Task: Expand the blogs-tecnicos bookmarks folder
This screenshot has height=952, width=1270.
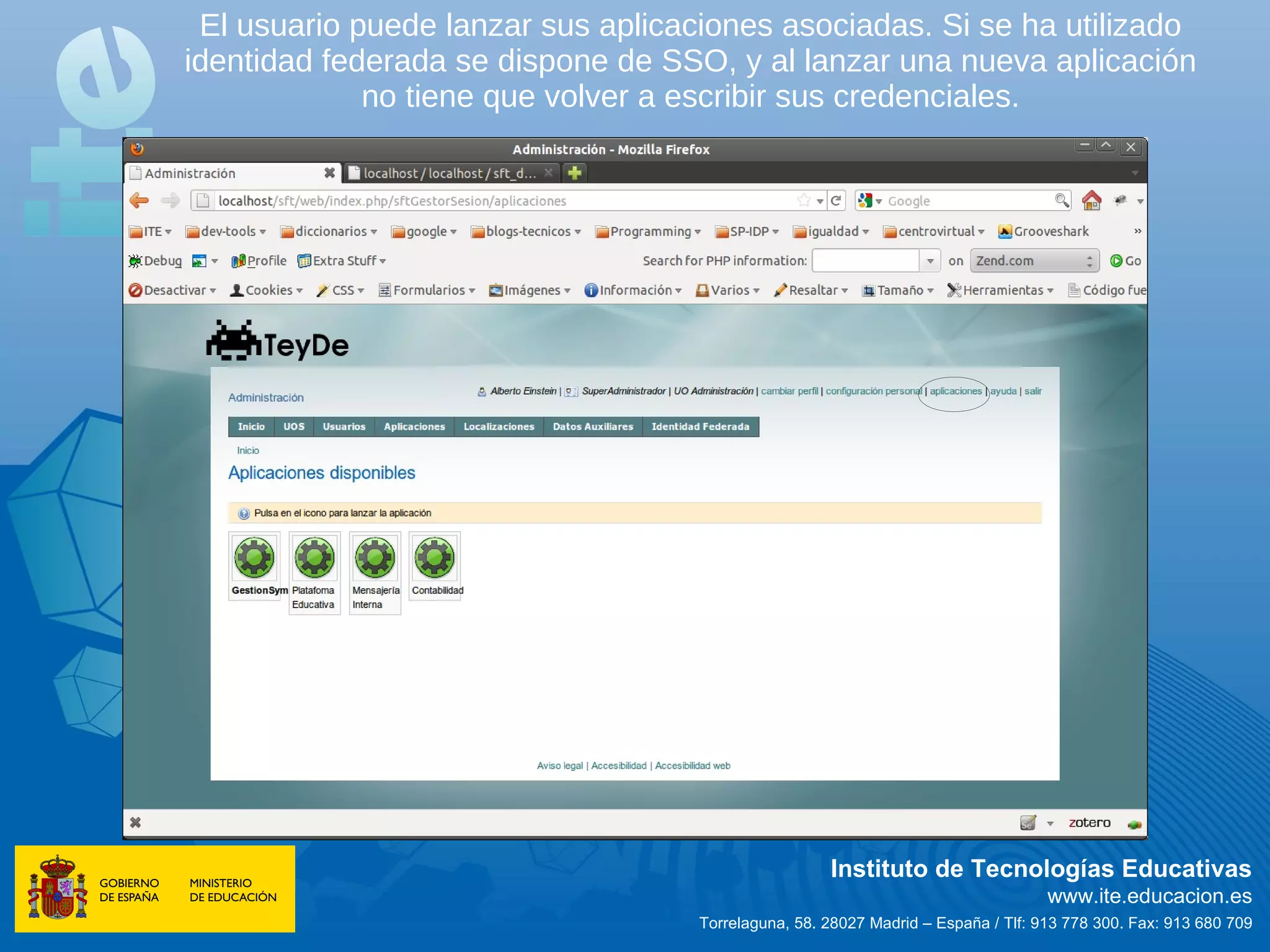Action: click(x=526, y=231)
